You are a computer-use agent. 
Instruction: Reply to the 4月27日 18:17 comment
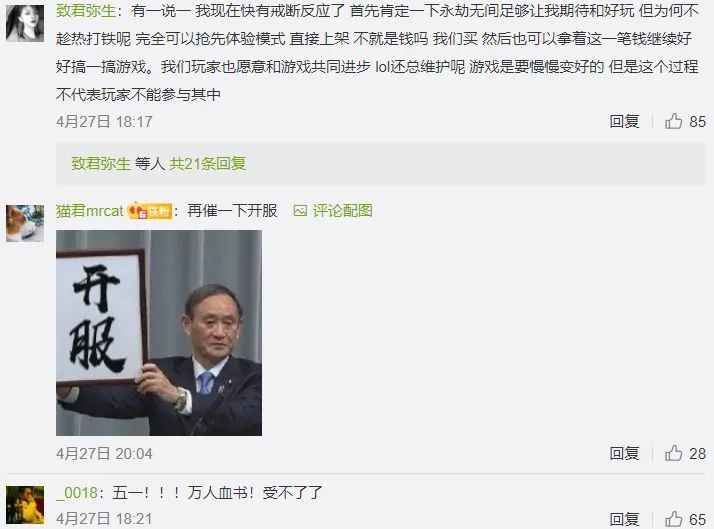pos(624,122)
